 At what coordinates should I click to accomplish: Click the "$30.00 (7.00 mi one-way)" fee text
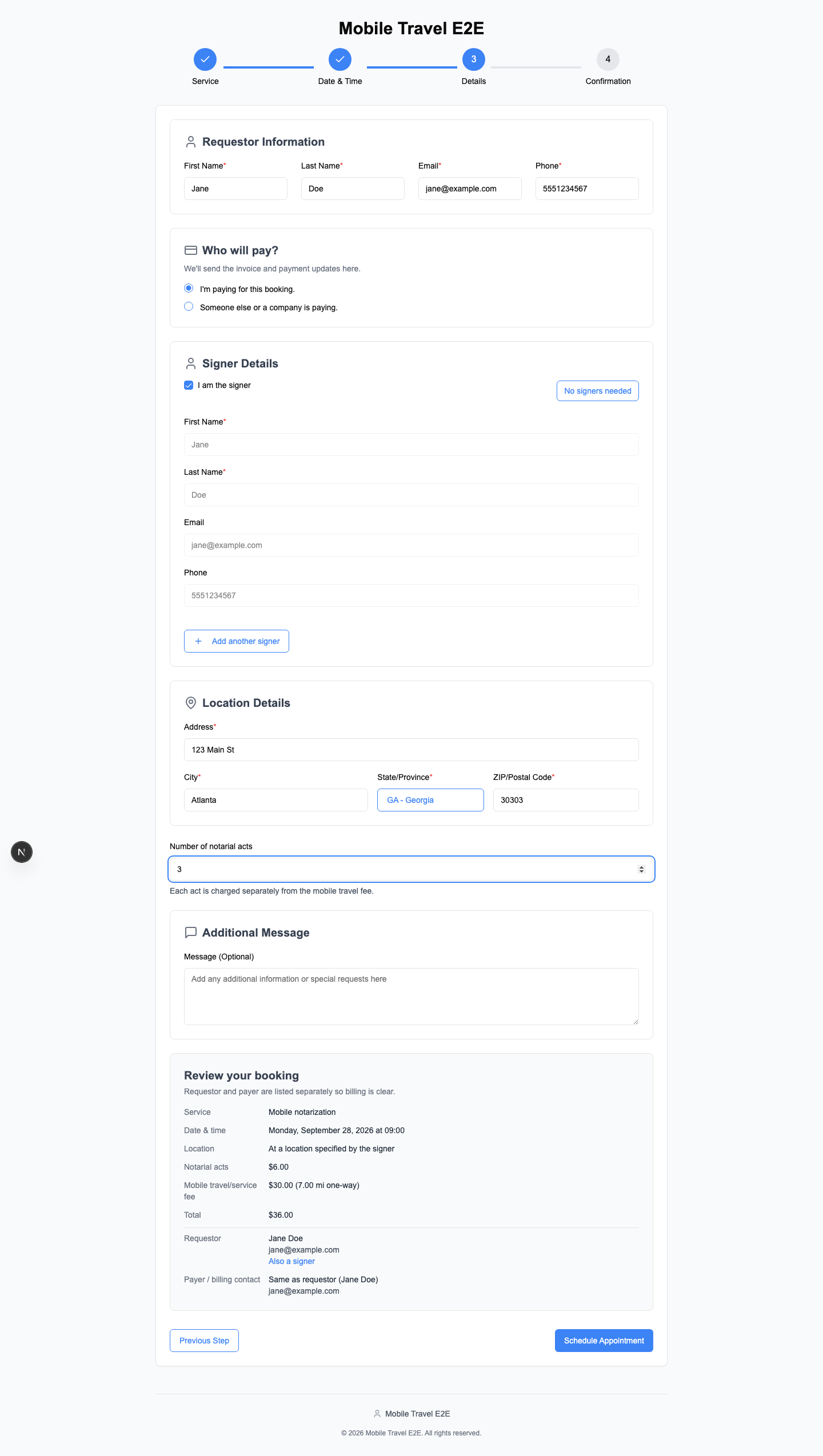point(314,1185)
